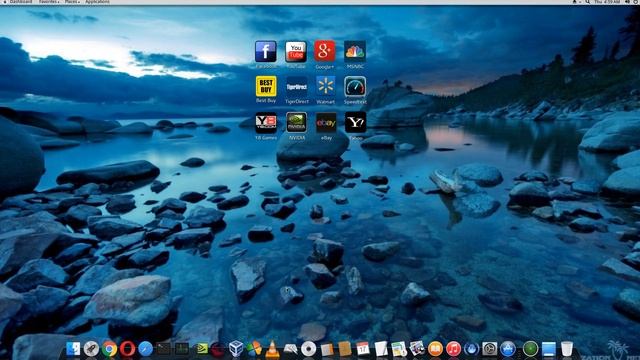Open the Best Buy desktop shortcut
This screenshot has height=360, width=640.
(x=266, y=86)
